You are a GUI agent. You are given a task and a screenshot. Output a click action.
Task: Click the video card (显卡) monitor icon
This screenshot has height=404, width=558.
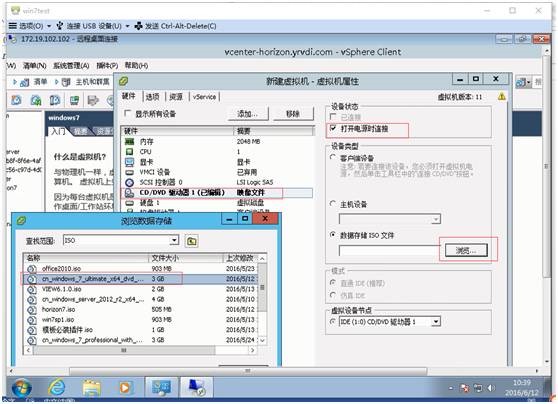(x=130, y=162)
